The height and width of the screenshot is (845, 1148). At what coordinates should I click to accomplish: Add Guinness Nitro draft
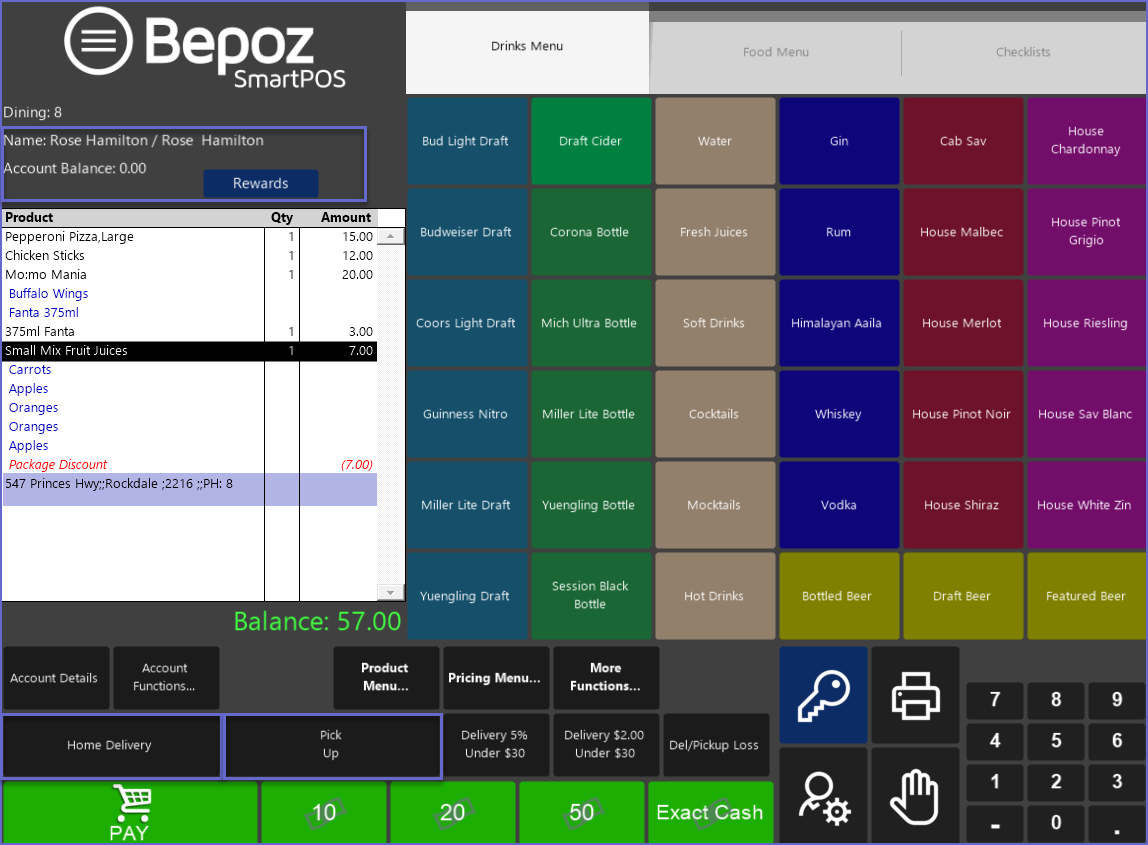466,414
